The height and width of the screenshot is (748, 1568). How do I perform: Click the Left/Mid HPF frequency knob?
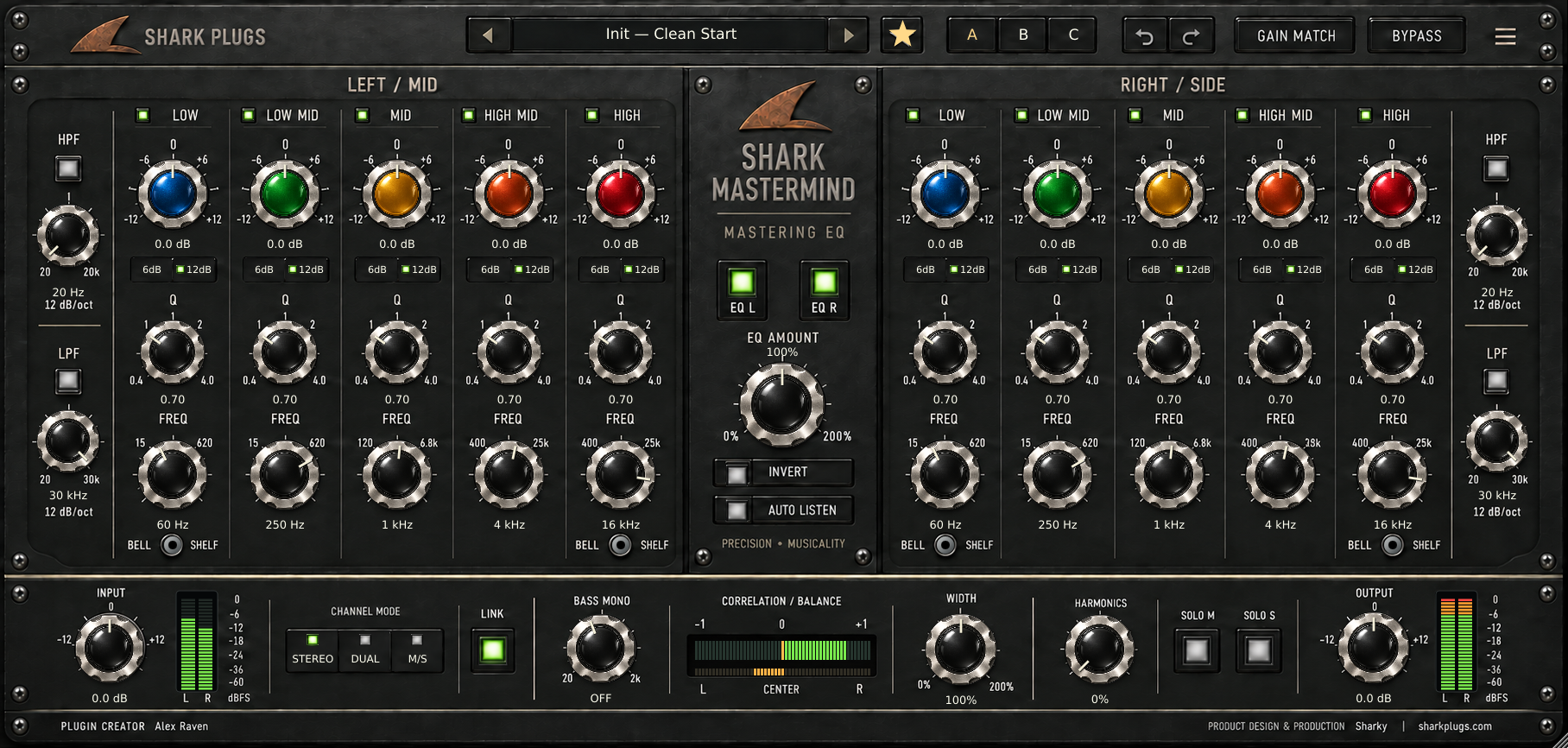tap(67, 236)
